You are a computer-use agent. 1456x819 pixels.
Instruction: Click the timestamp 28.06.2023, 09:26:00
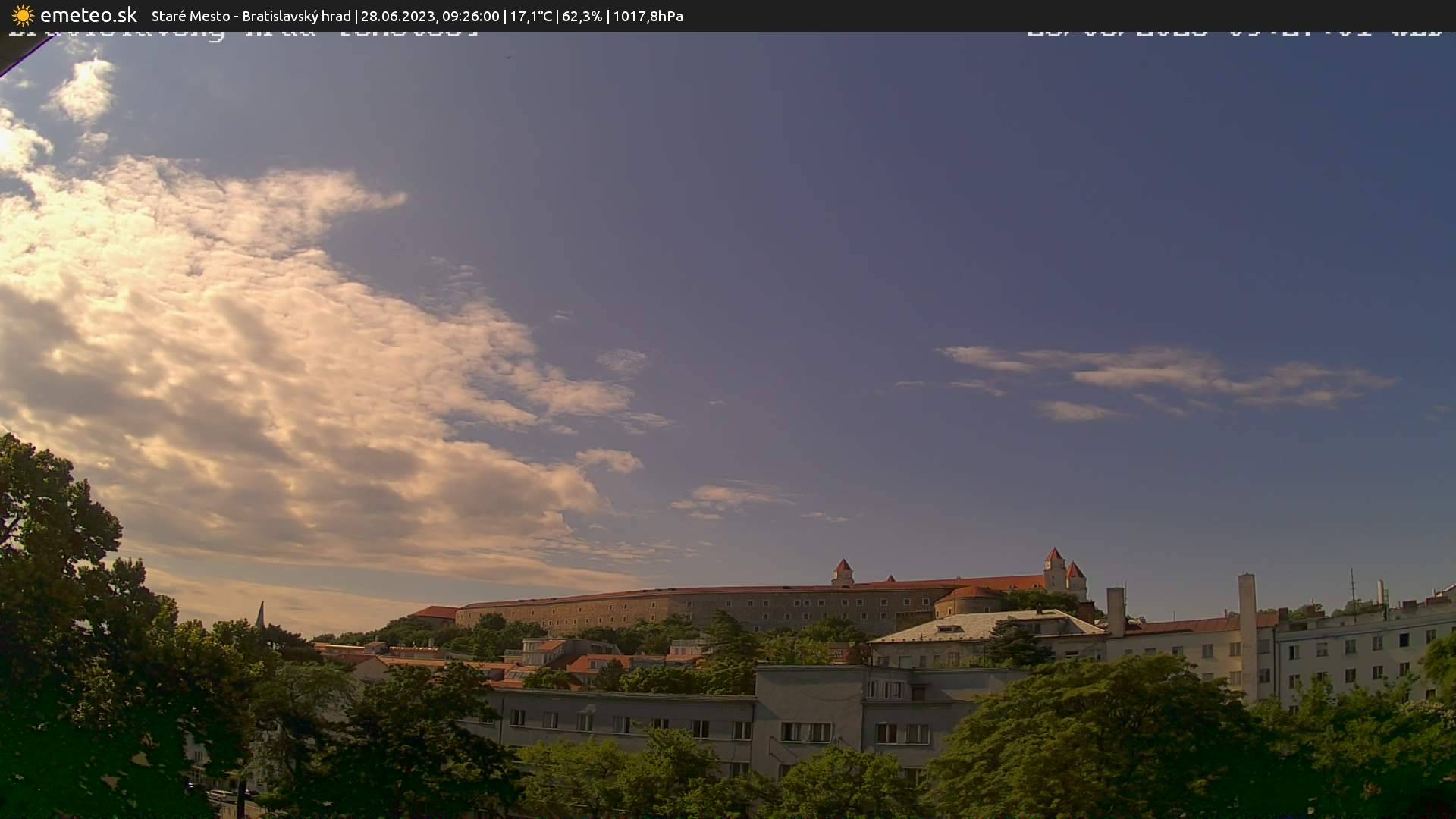(x=431, y=15)
